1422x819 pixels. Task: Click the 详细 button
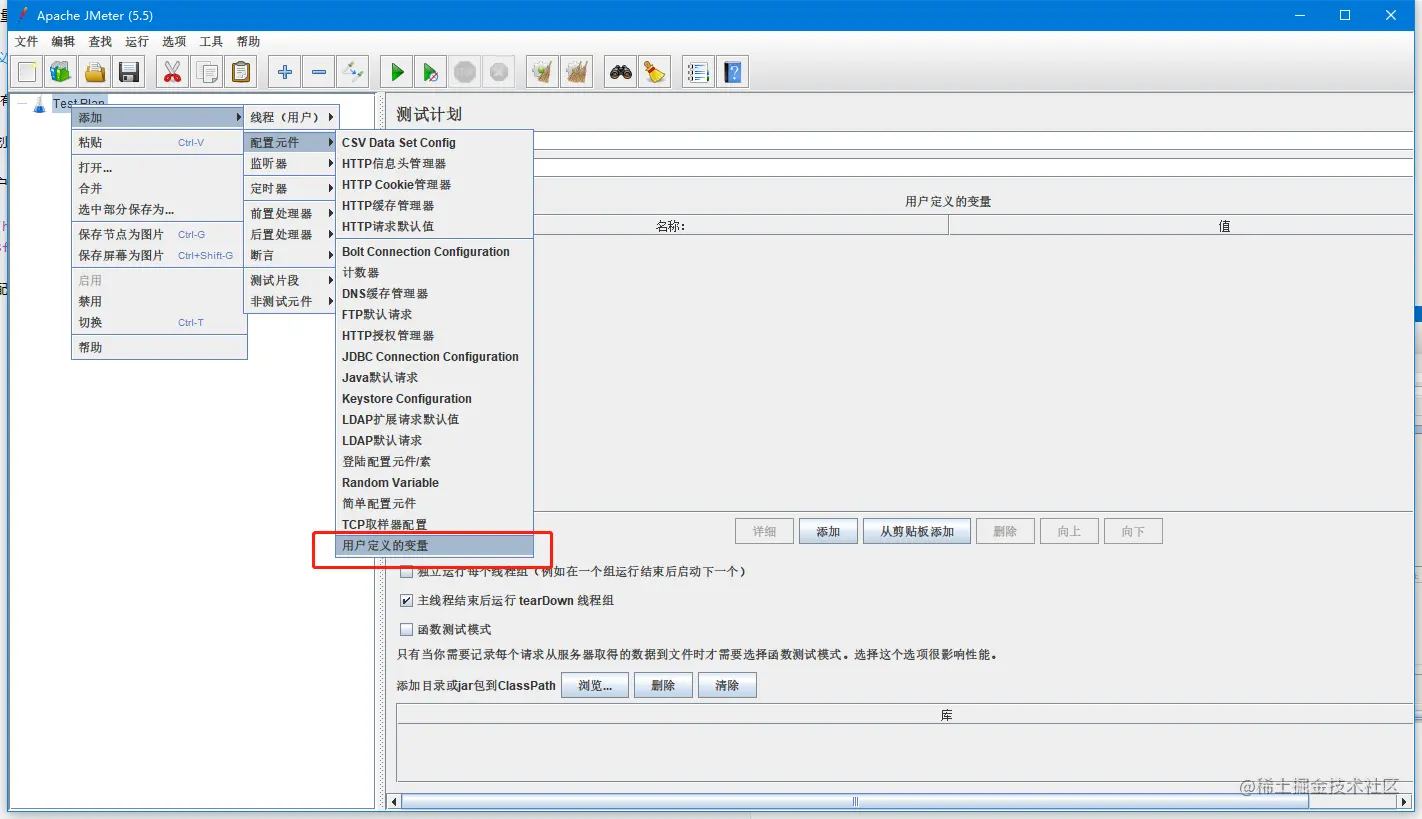(x=764, y=531)
